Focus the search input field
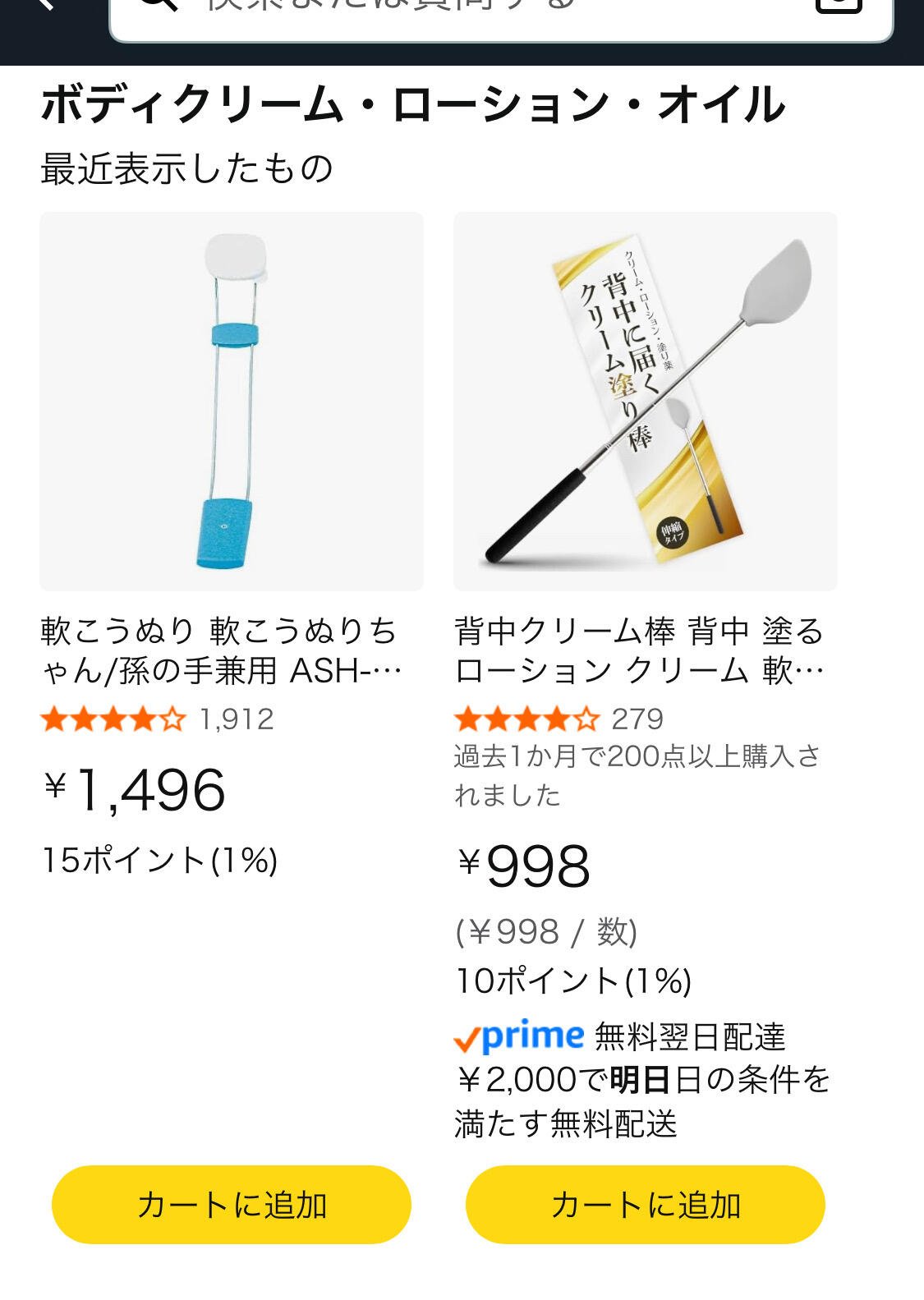 click(x=501, y=16)
